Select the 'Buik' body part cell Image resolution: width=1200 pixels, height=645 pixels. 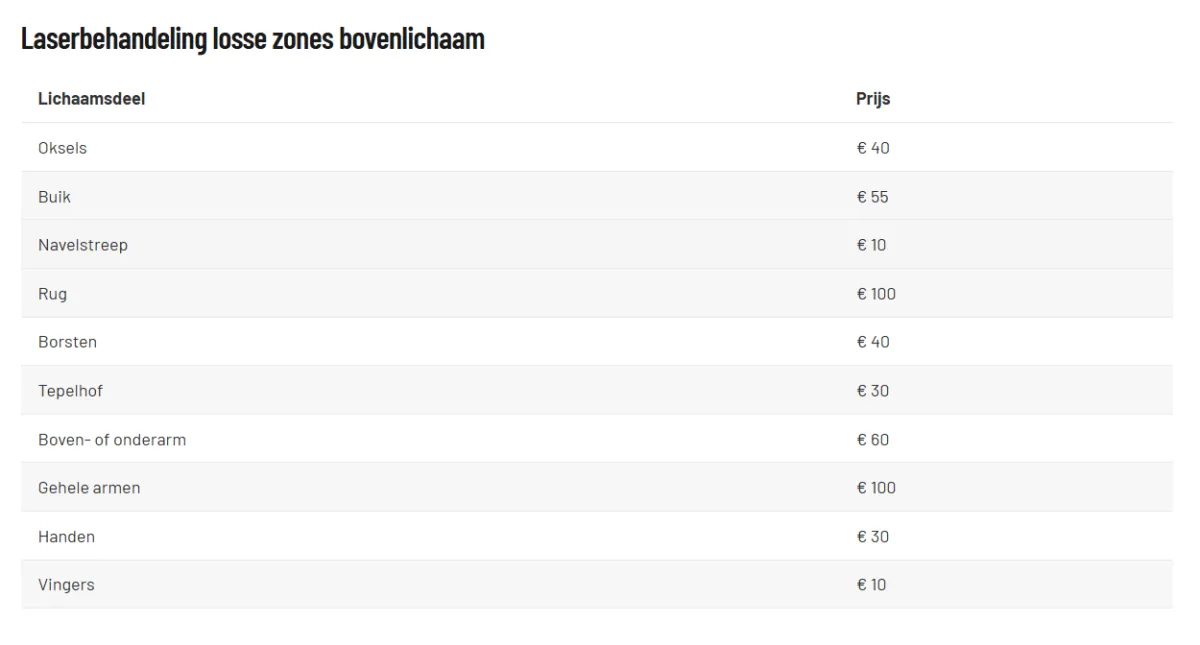[x=54, y=197]
